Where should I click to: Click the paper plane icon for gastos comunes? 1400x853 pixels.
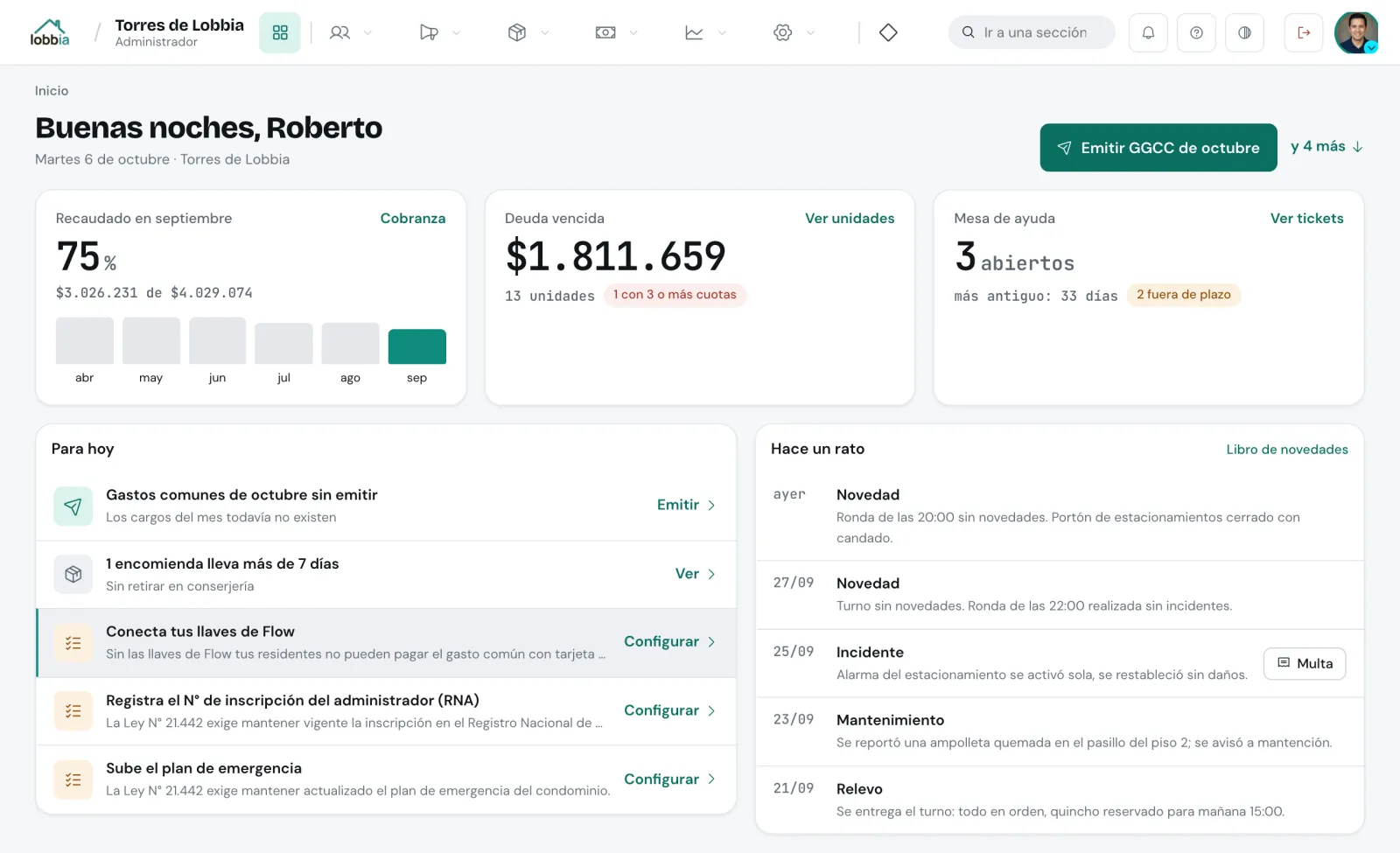73,507
